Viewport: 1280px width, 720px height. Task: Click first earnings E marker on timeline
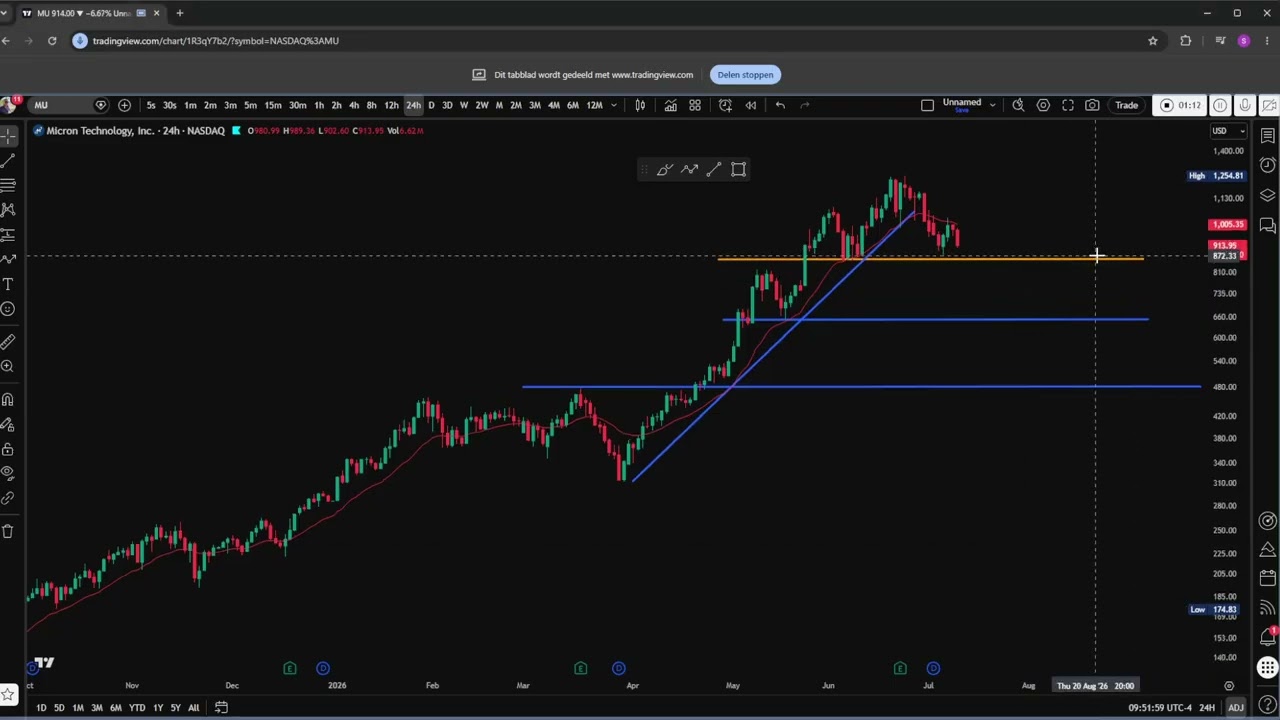pos(290,668)
